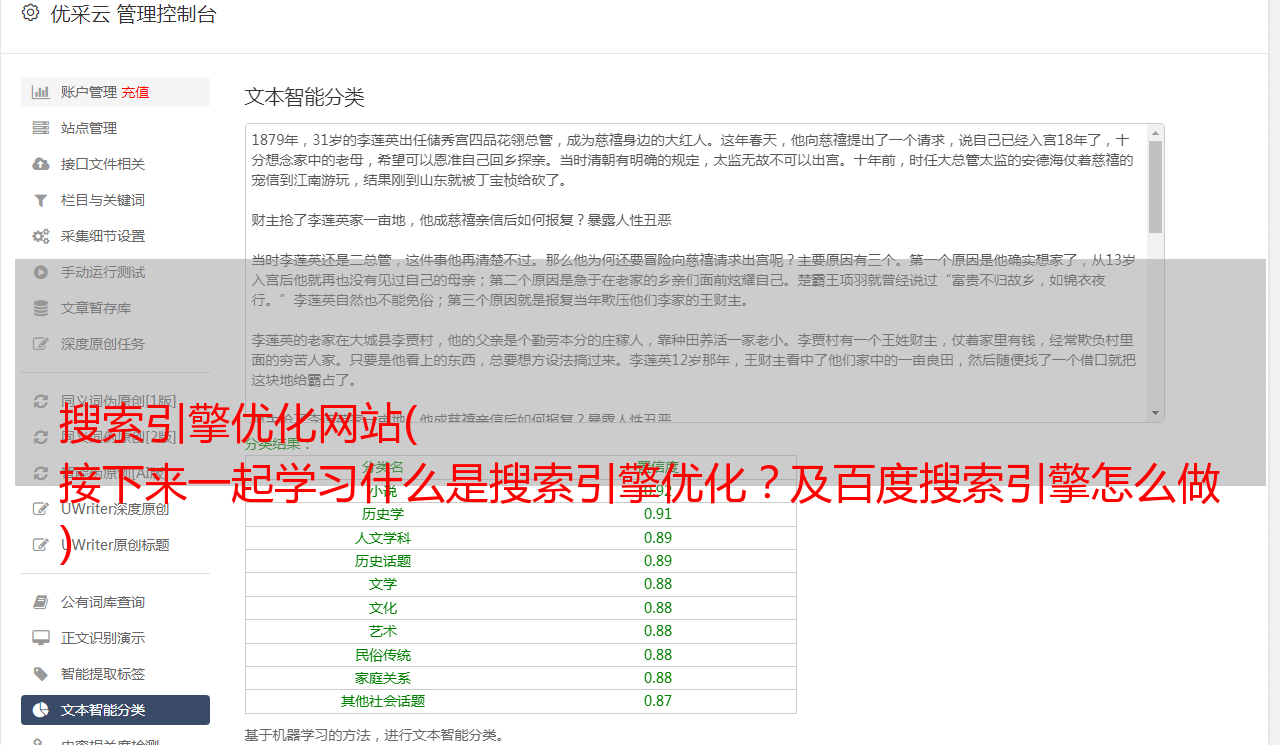Select the 民俗传统 category cell
Image resolution: width=1280 pixels, height=745 pixels.
click(383, 655)
